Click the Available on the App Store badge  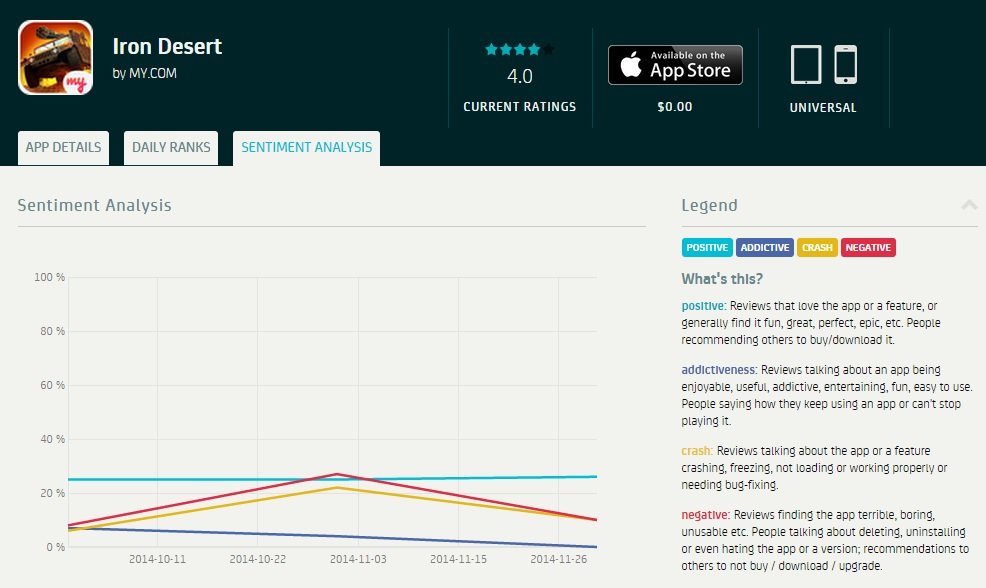pos(675,65)
